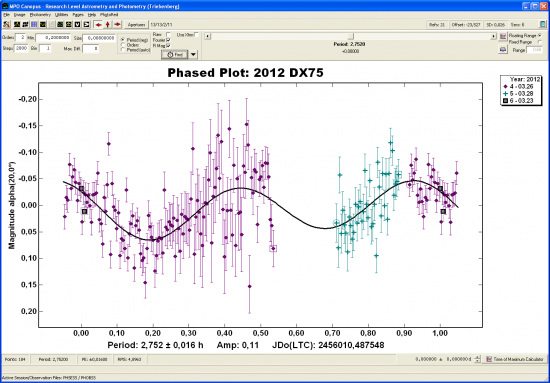Open the Pages menu
This screenshot has width=550, height=383.
point(78,15)
